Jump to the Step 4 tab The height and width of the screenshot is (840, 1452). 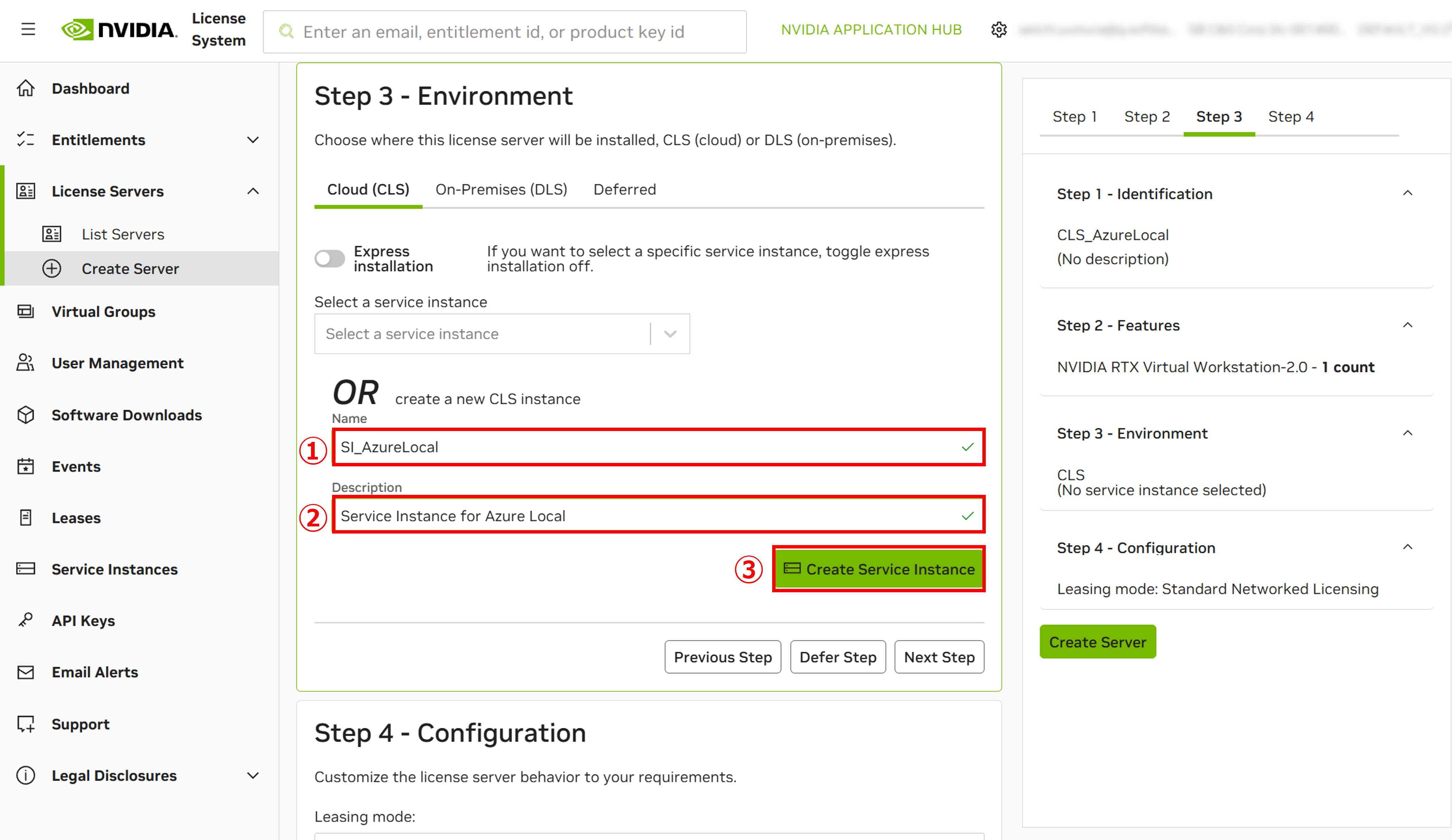pos(1291,116)
